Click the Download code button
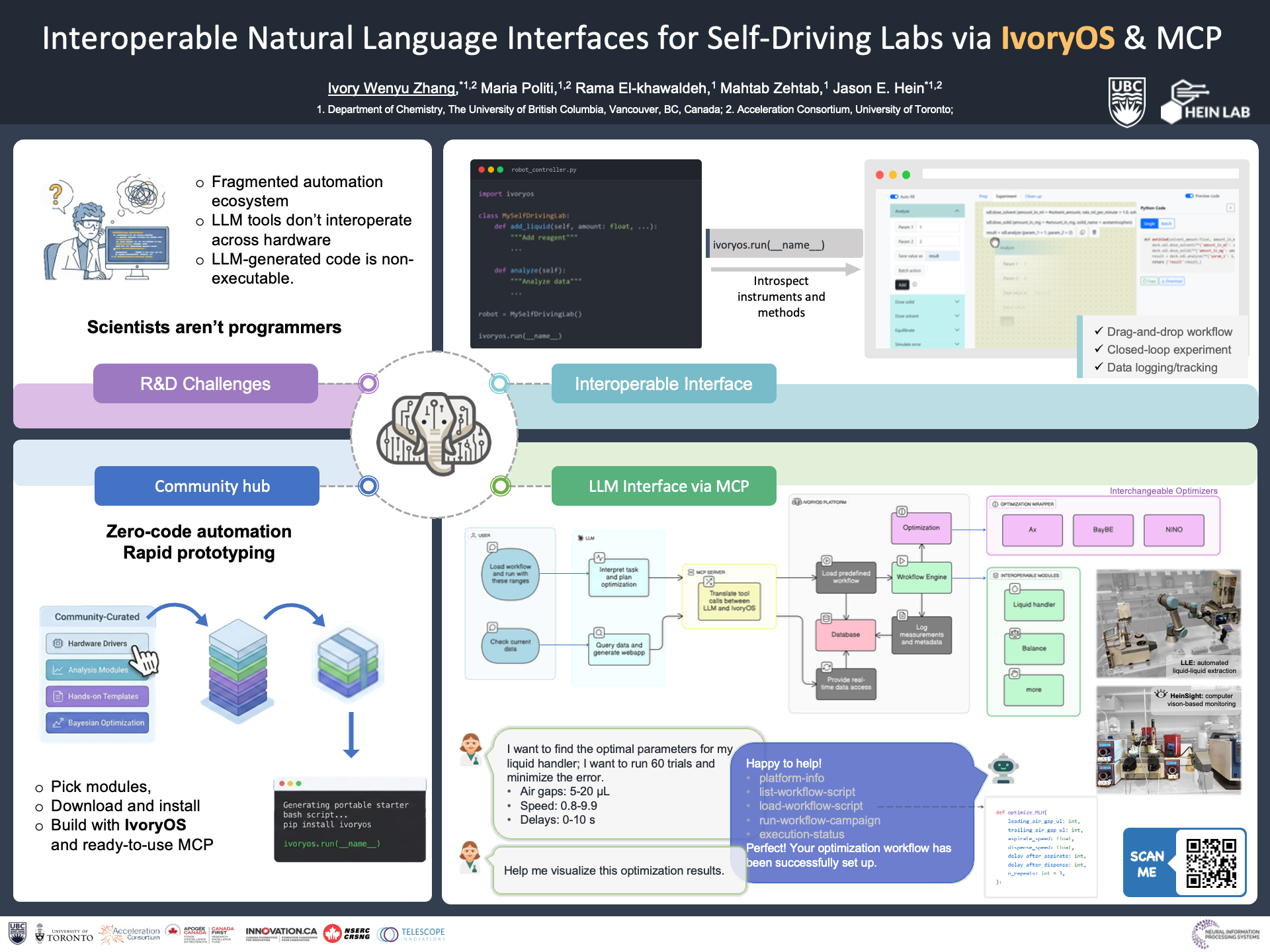1270x952 pixels. click(1171, 281)
